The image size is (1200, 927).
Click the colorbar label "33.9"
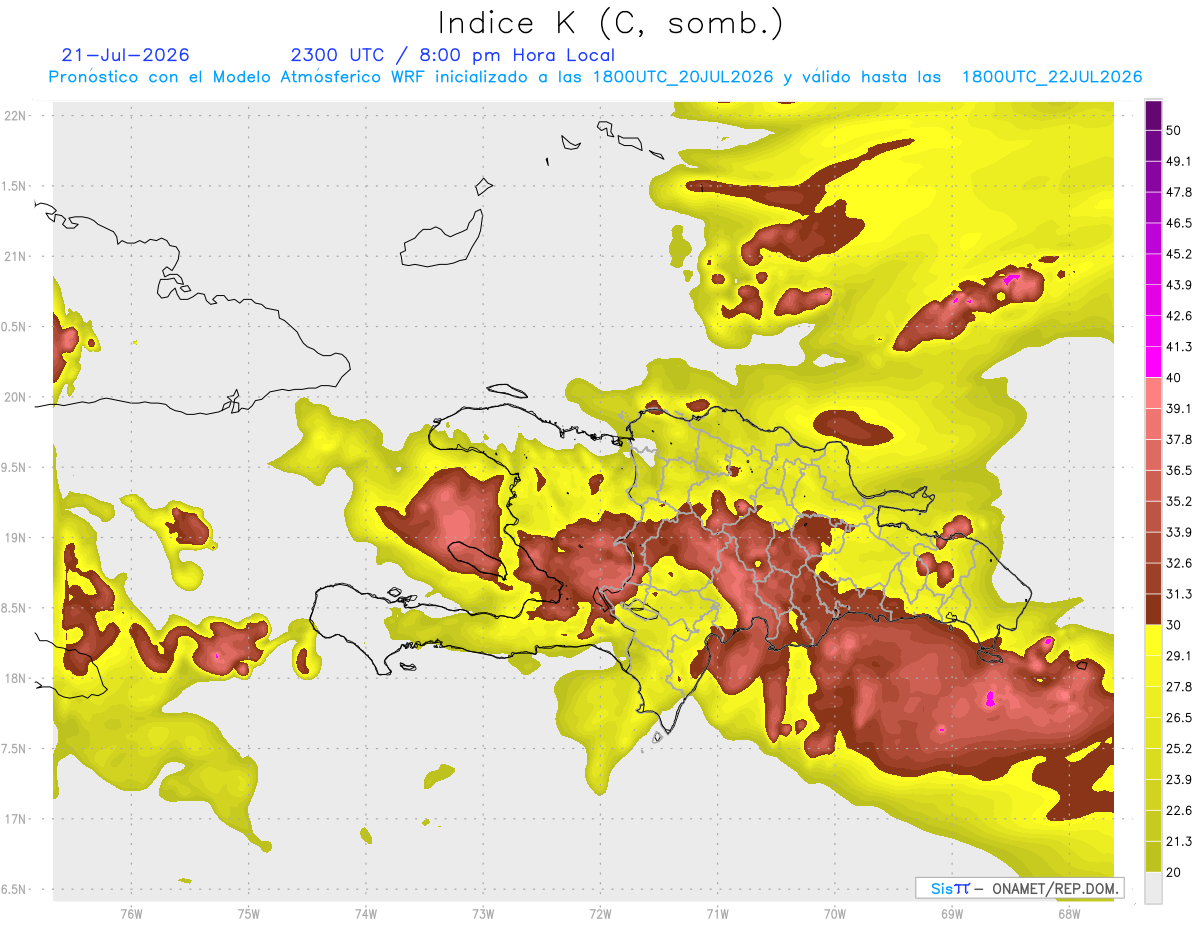click(1179, 532)
